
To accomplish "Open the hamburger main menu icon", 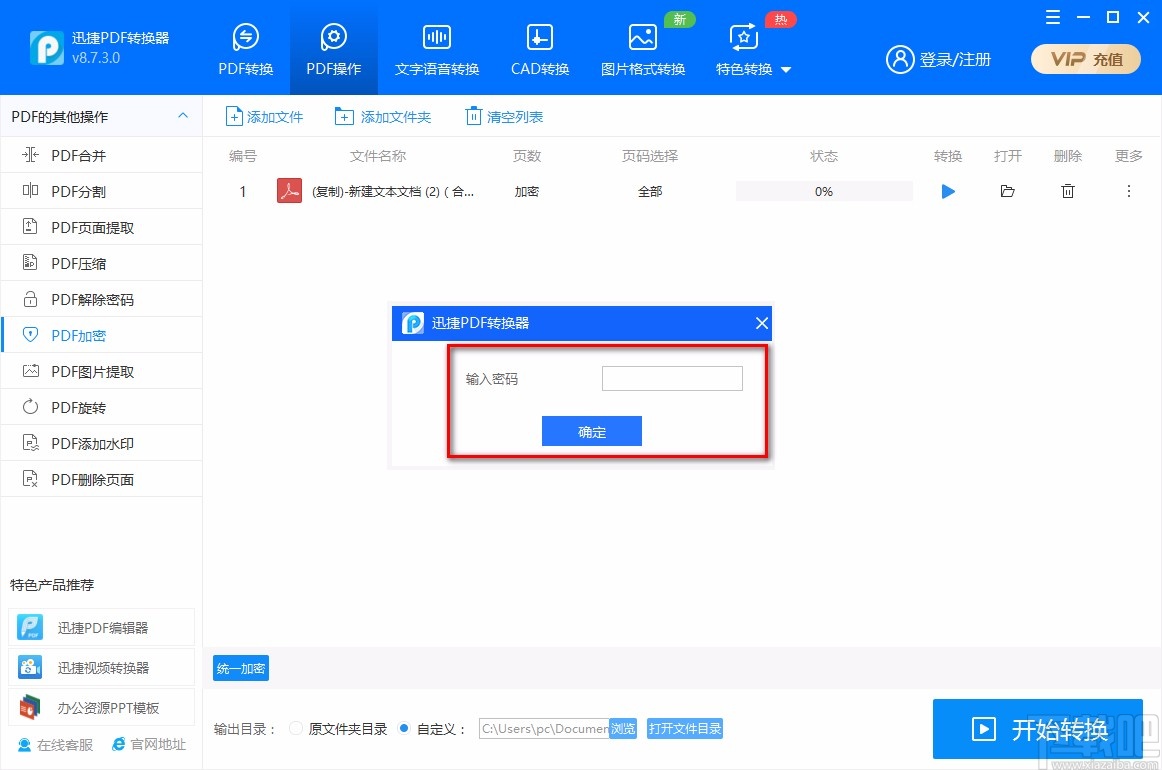I will [x=1052, y=17].
